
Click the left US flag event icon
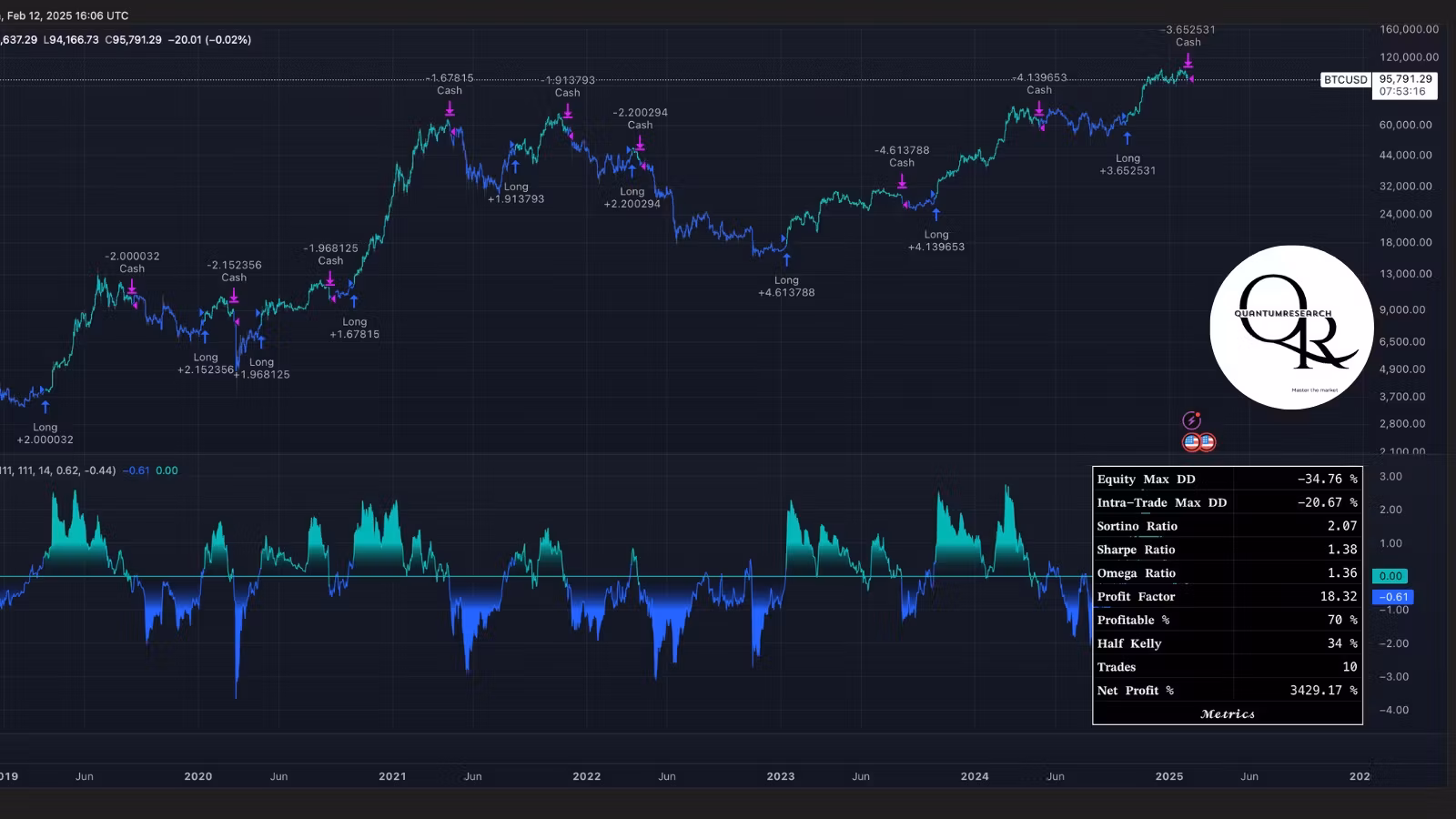tap(1191, 442)
